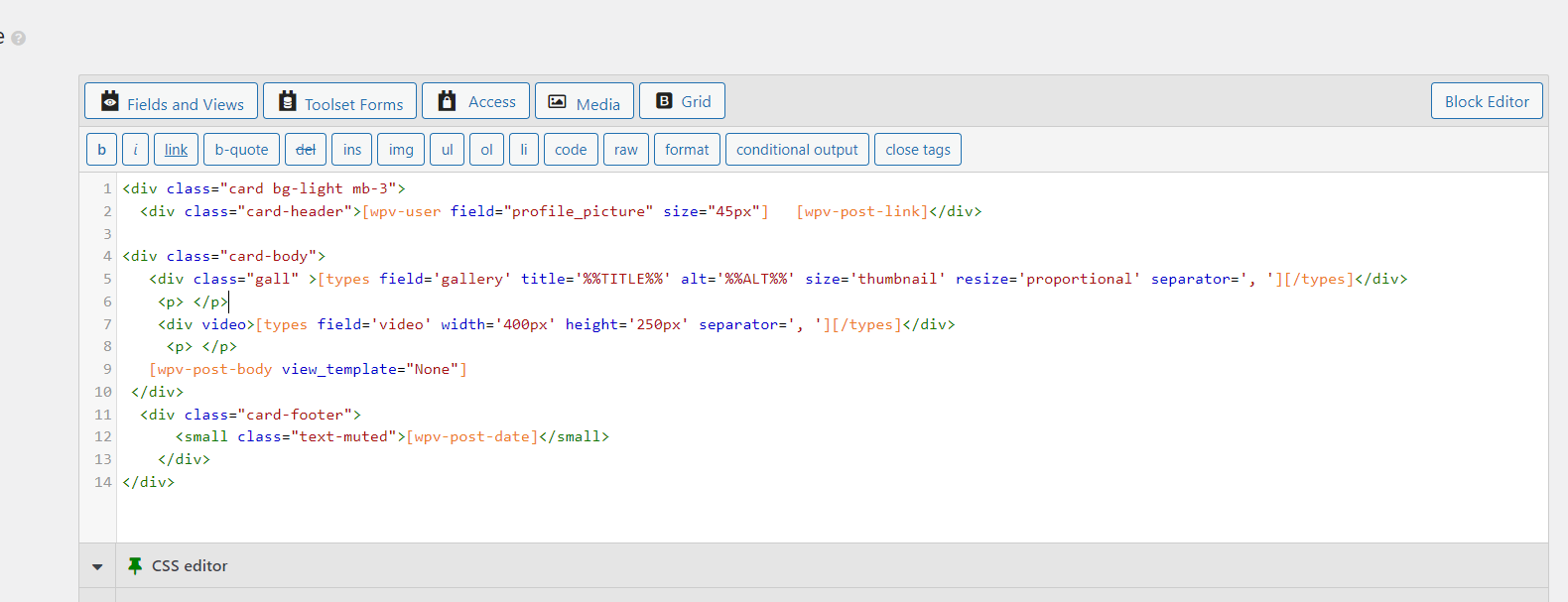Insert ul list tag
Screen dimensions: 1568x602
click(x=448, y=150)
